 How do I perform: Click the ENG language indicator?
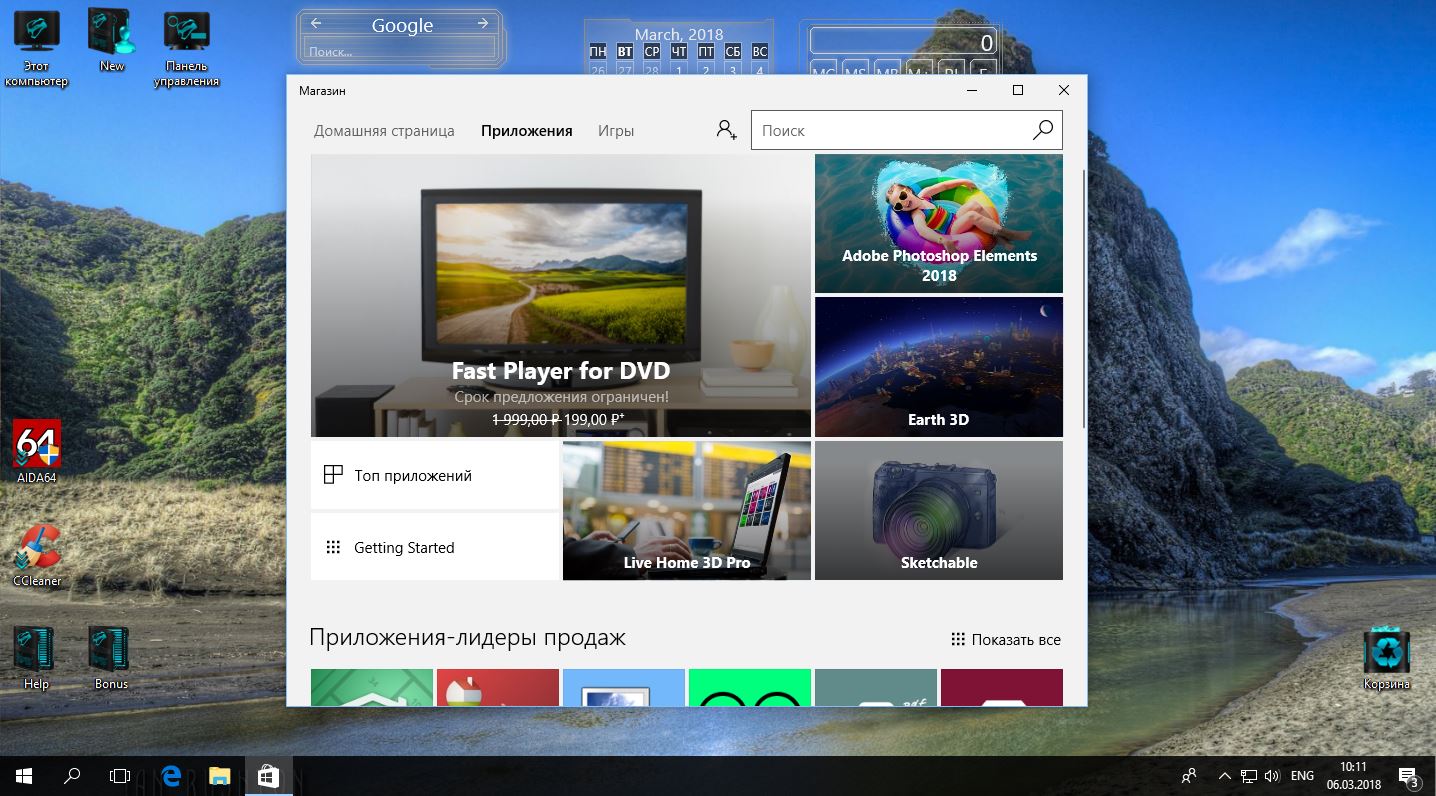pos(1302,775)
